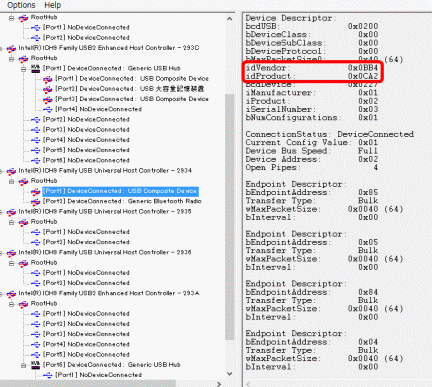Click the 'Device Bus Speed: Full' line
Image resolution: width=432 pixels, height=387 pixels.
312,151
